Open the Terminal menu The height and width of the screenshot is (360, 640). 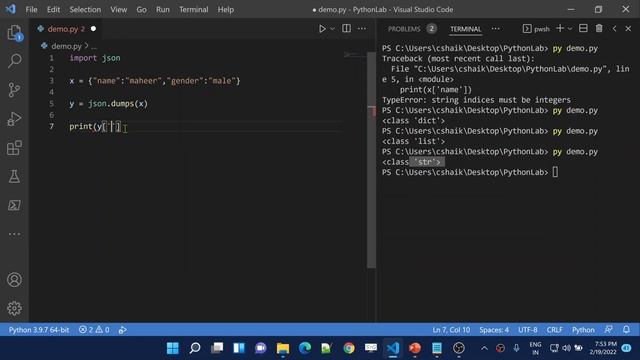click(x=193, y=9)
